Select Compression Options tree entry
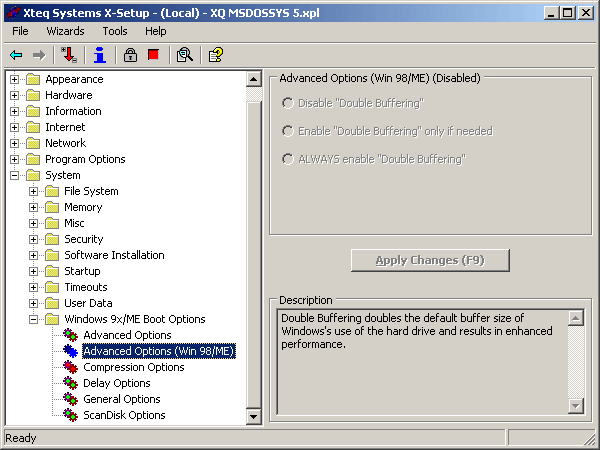The image size is (600, 450). pyautogui.click(x=134, y=367)
